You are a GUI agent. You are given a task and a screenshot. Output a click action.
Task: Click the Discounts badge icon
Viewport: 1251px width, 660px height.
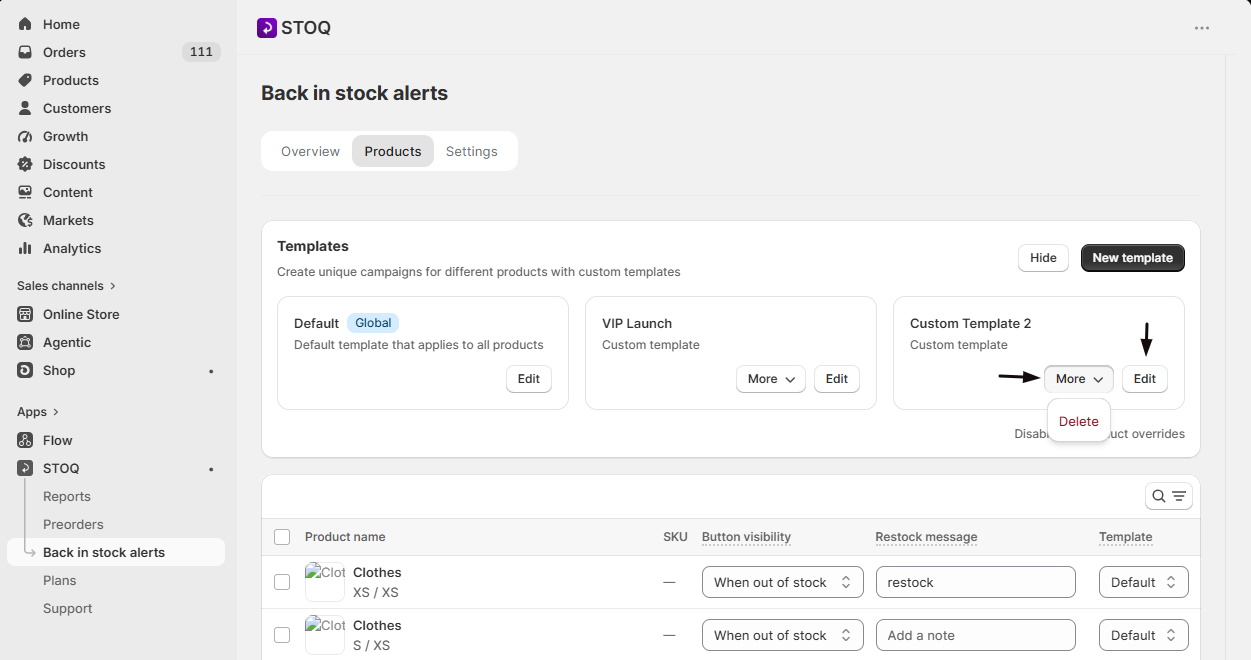pos(25,164)
